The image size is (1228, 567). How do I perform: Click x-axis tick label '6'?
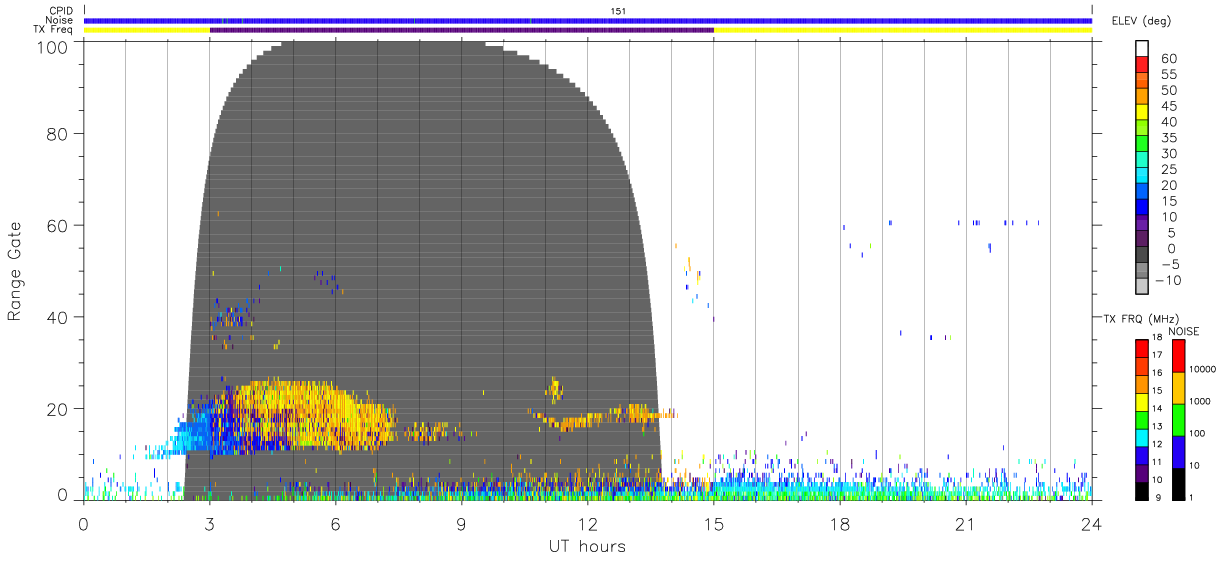pos(336,524)
